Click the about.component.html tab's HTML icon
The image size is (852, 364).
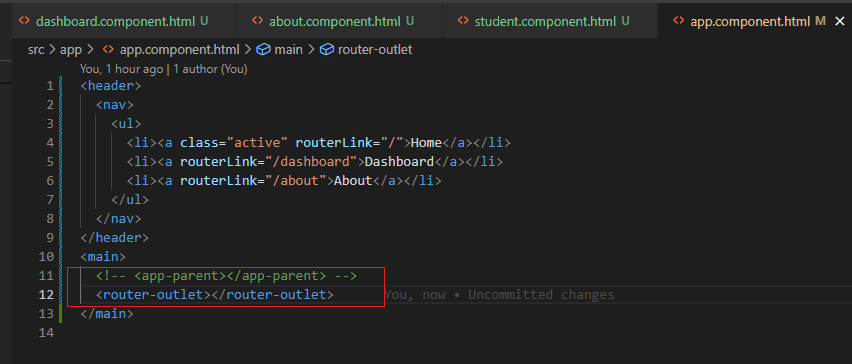click(258, 21)
